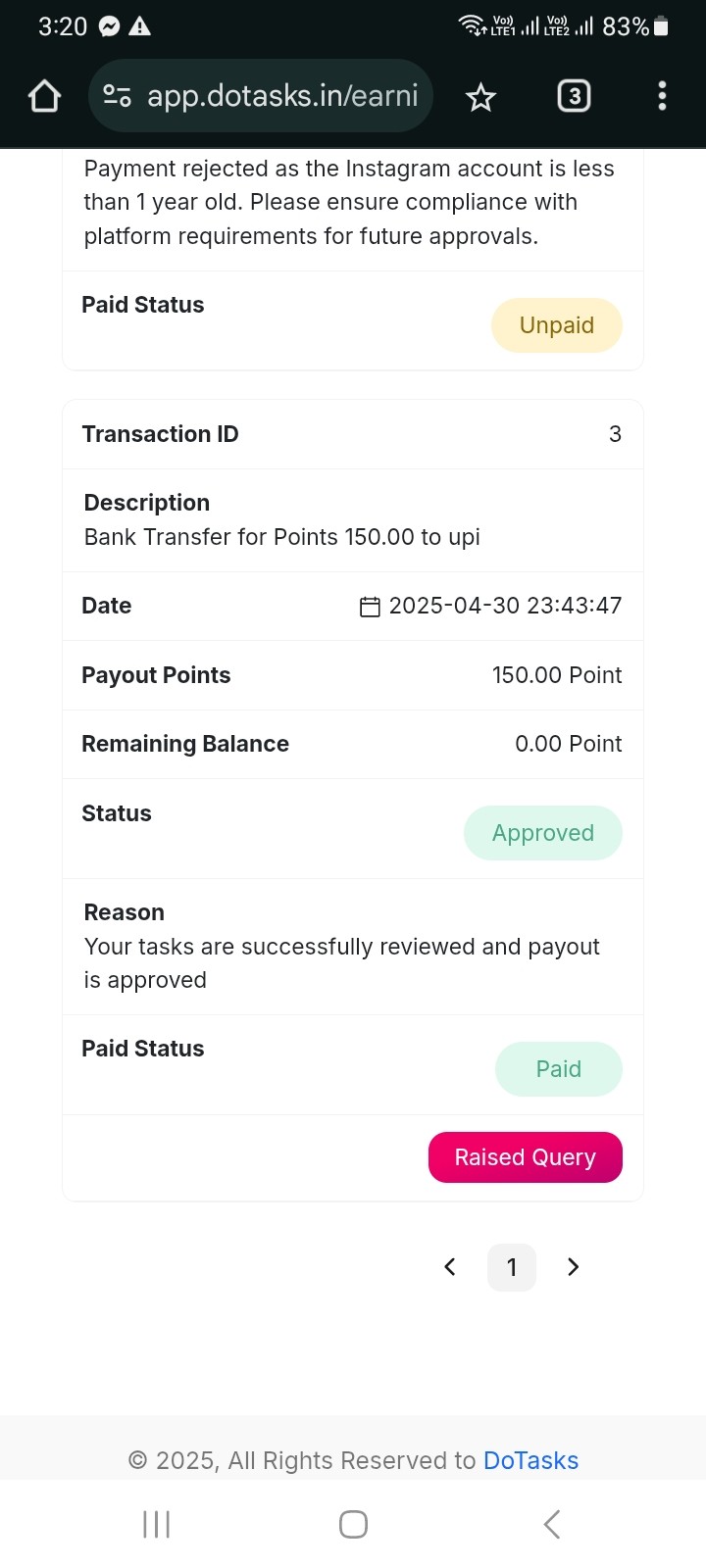Viewport: 706px width, 1568px height.
Task: Tap Android home navigation button
Action: pyautogui.click(x=353, y=1524)
